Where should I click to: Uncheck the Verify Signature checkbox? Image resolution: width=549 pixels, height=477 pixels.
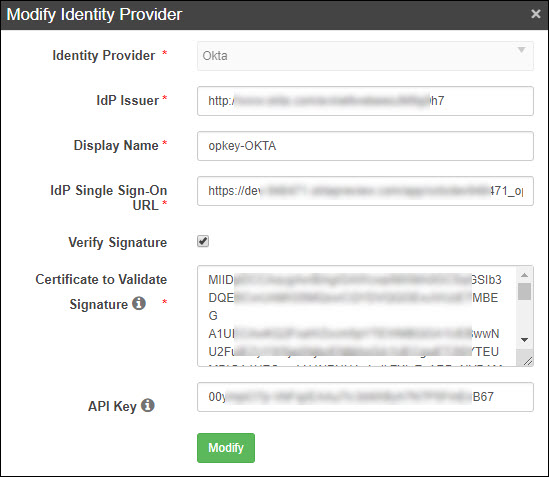click(203, 241)
